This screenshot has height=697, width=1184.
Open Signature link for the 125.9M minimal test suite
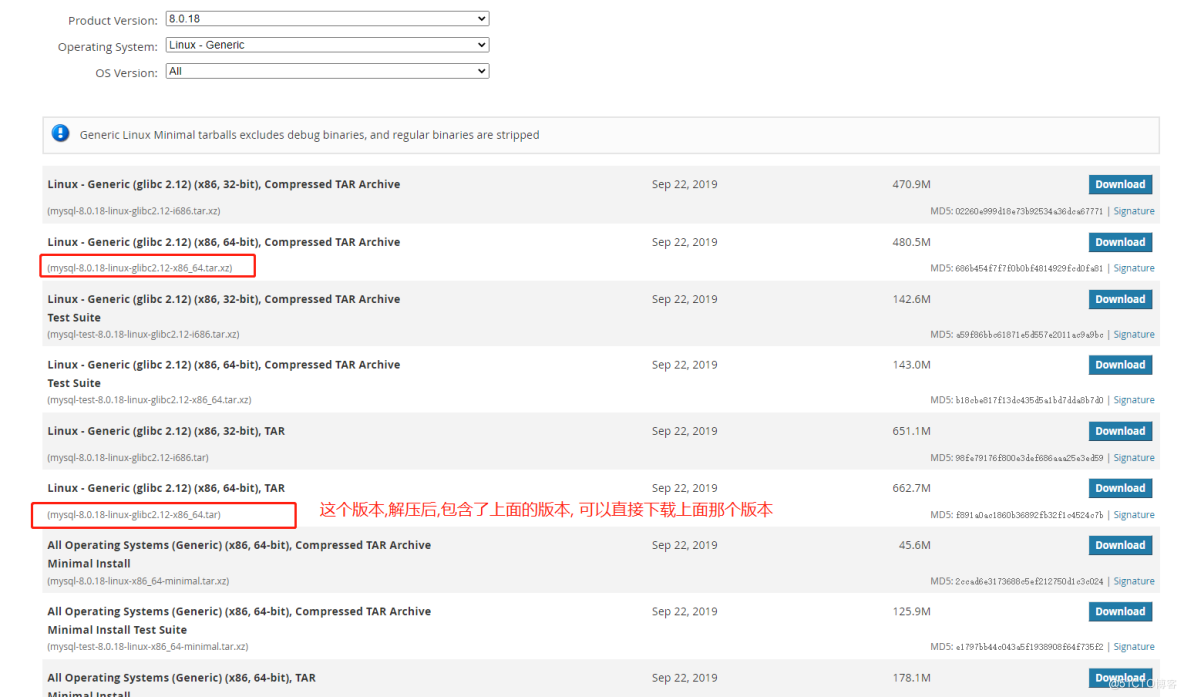[1133, 647]
